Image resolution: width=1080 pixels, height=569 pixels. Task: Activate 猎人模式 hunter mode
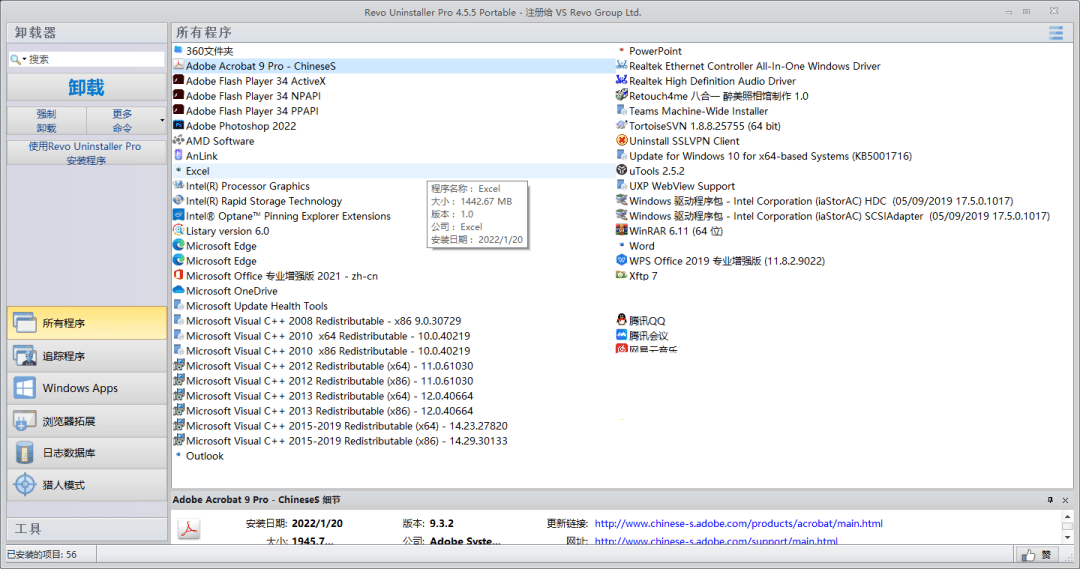click(x=87, y=485)
